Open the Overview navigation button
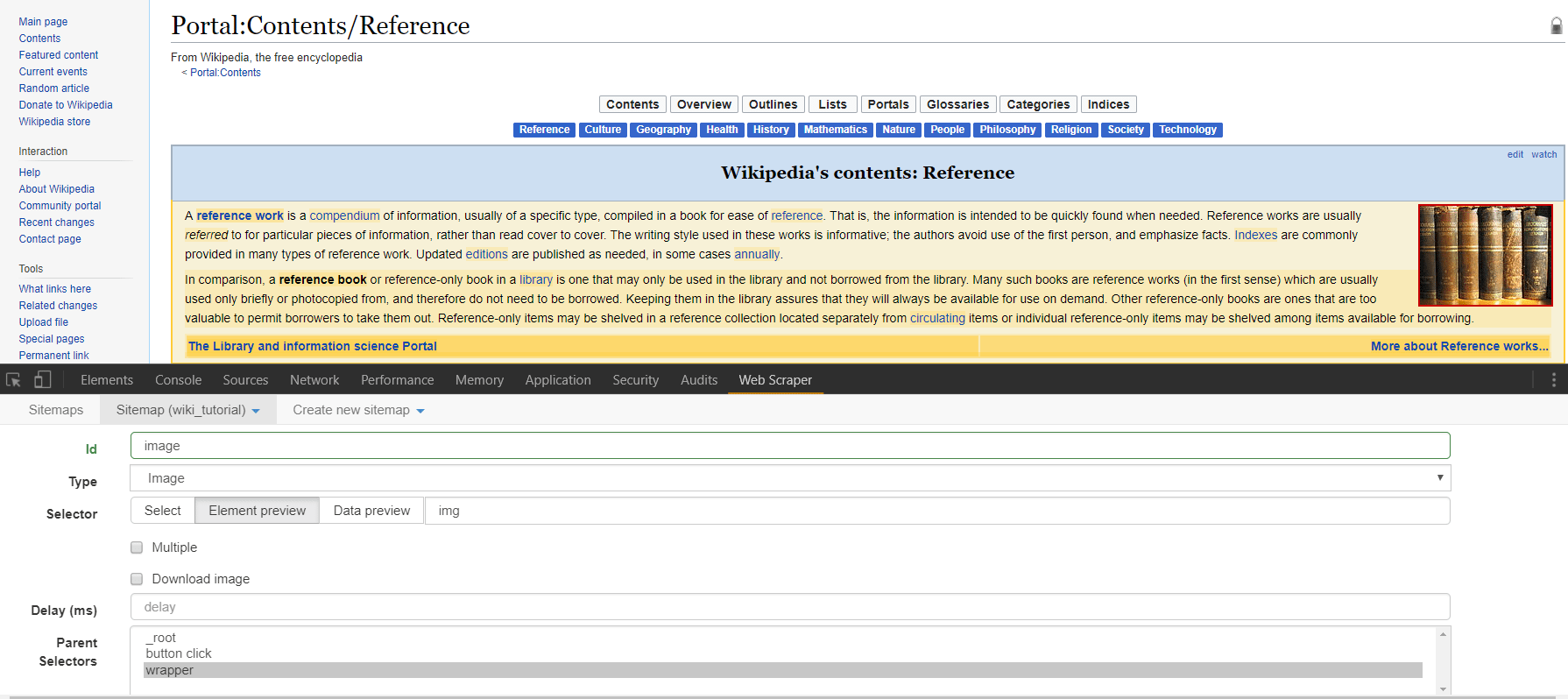 [x=704, y=104]
